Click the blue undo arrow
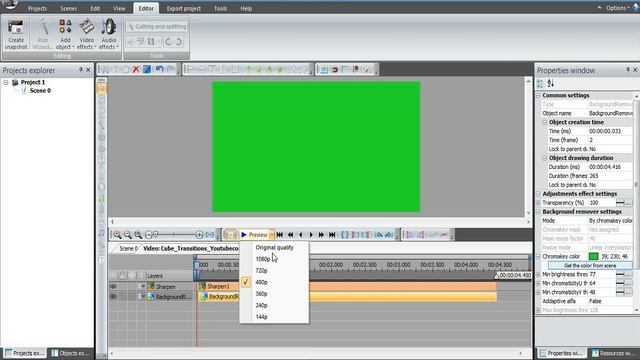 tap(159, 69)
